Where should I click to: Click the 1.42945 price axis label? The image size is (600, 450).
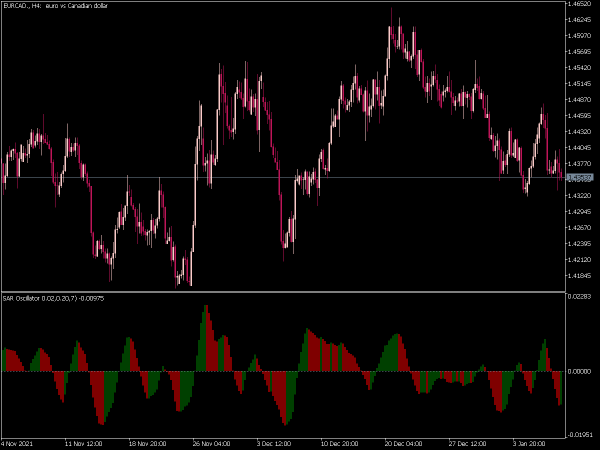pyautogui.click(x=580, y=212)
